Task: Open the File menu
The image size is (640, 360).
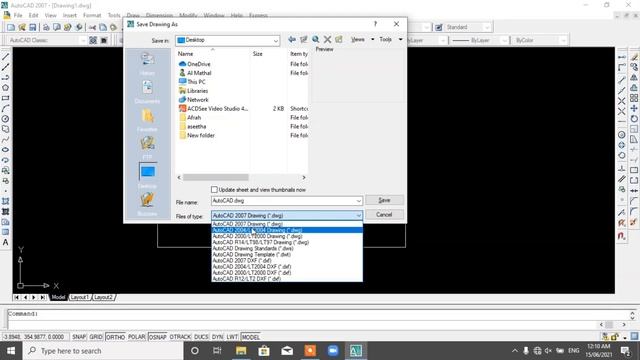Action: point(18,16)
